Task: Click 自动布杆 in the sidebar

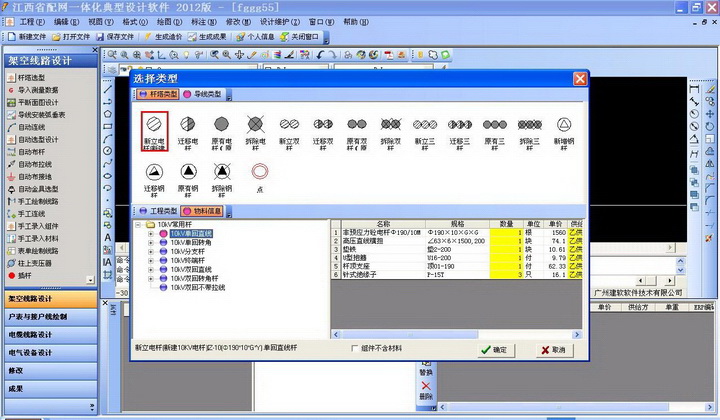Action: [x=27, y=152]
